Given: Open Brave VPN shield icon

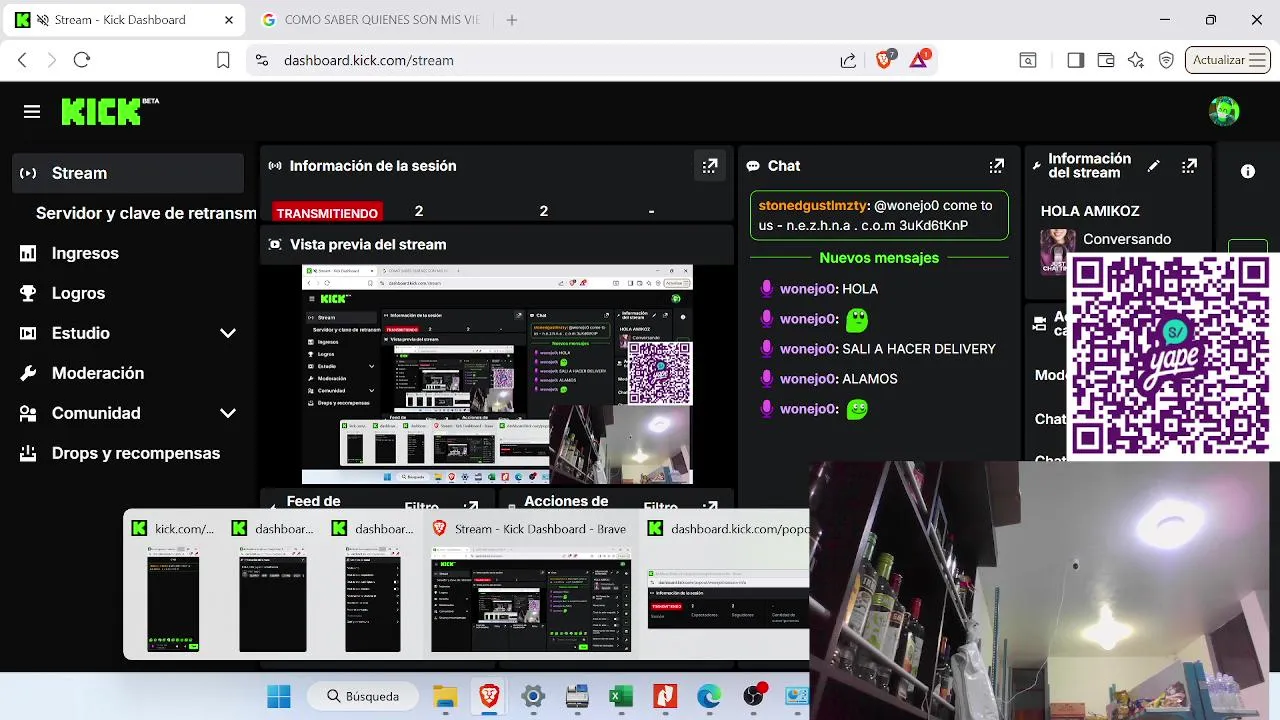Looking at the screenshot, I should point(1166,60).
